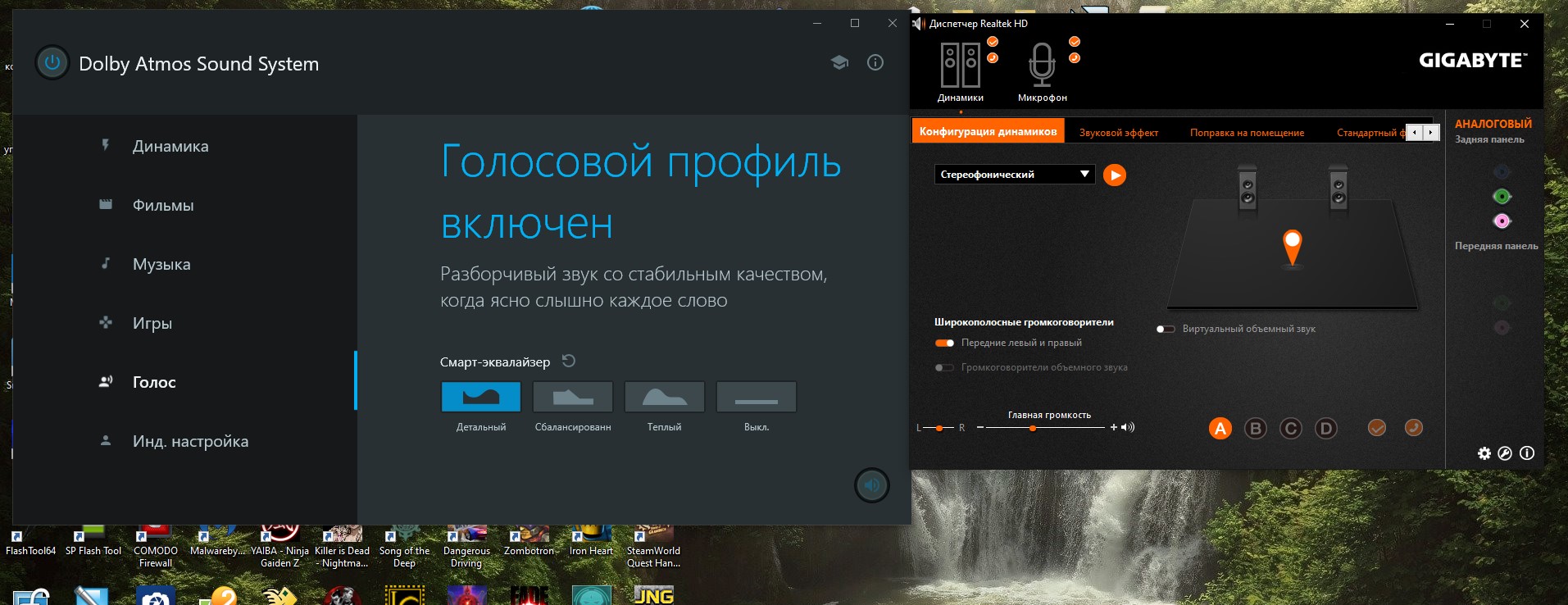Mute sound via volume speaker icon
Screen dimensions: 1568x605
pyautogui.click(x=1128, y=427)
